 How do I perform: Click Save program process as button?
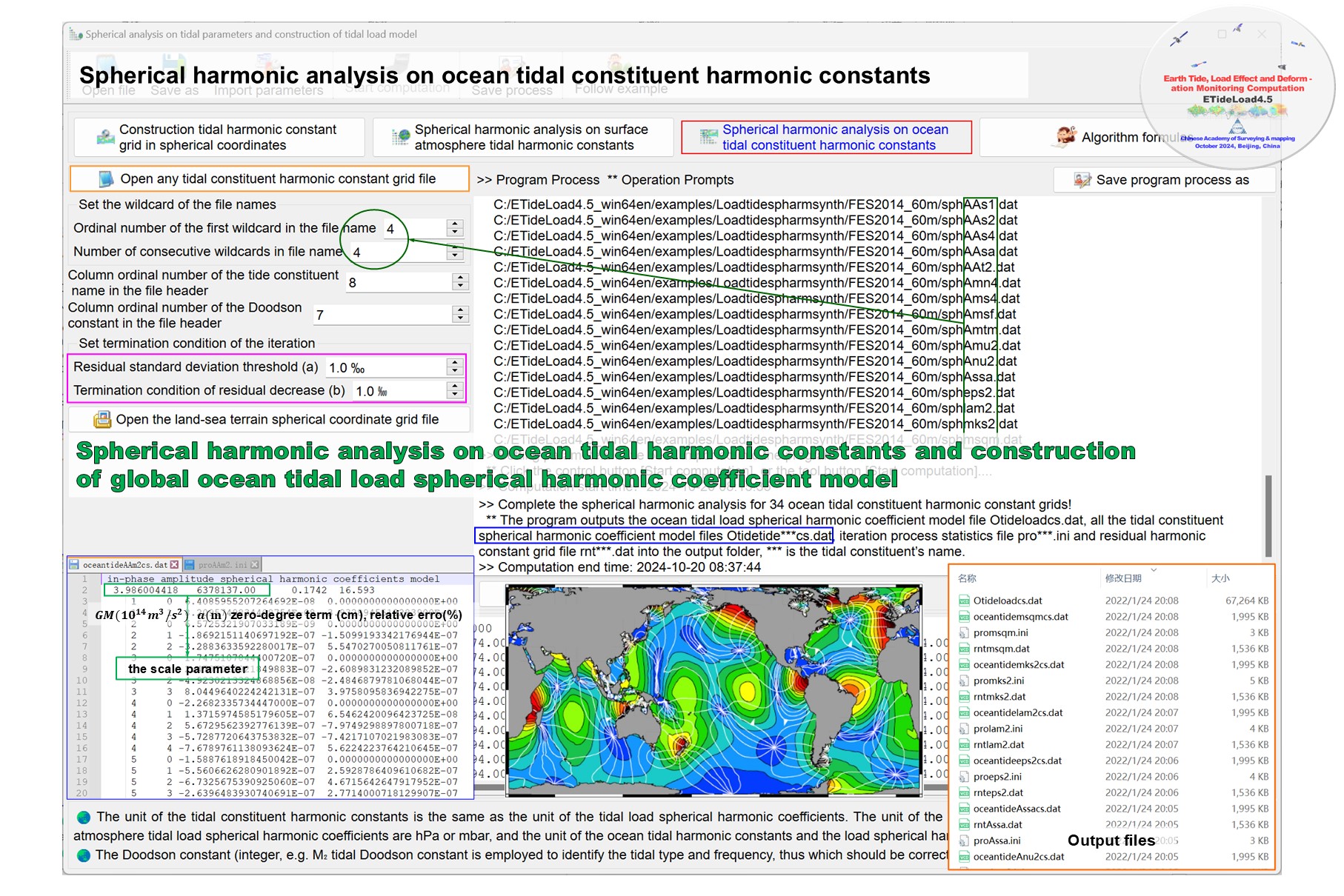click(x=1164, y=180)
